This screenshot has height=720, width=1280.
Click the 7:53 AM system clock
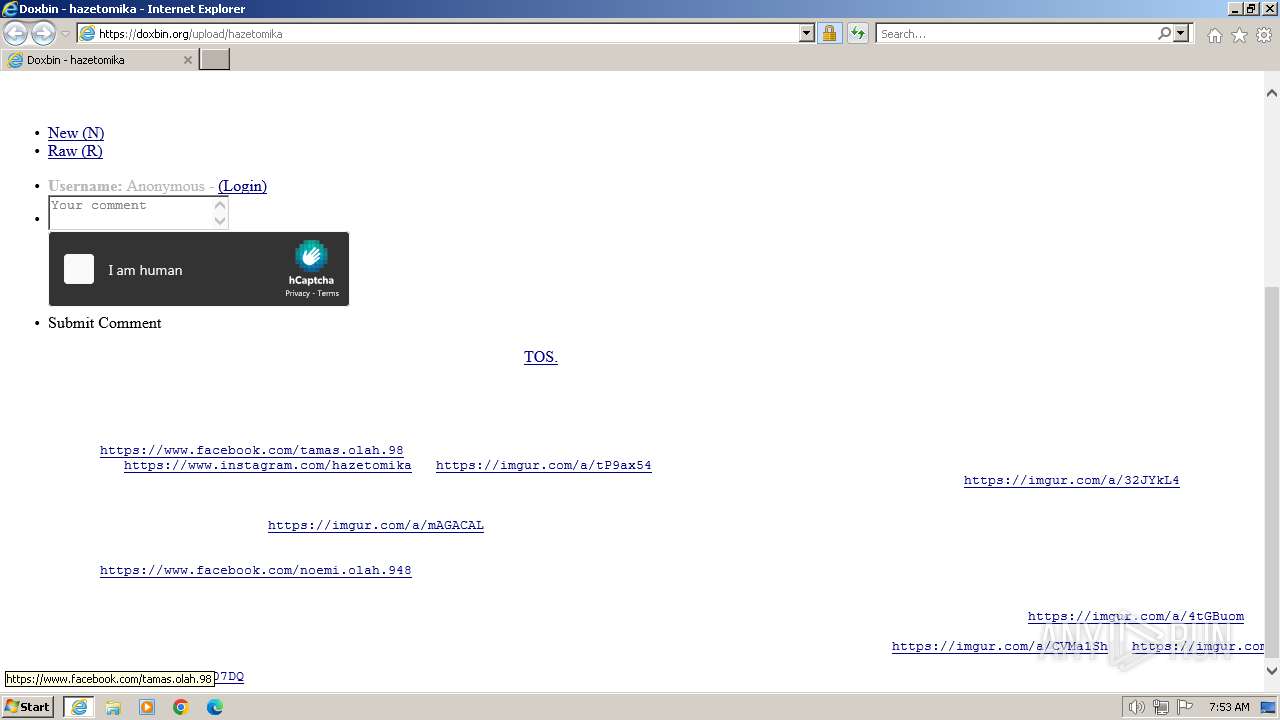point(1228,707)
